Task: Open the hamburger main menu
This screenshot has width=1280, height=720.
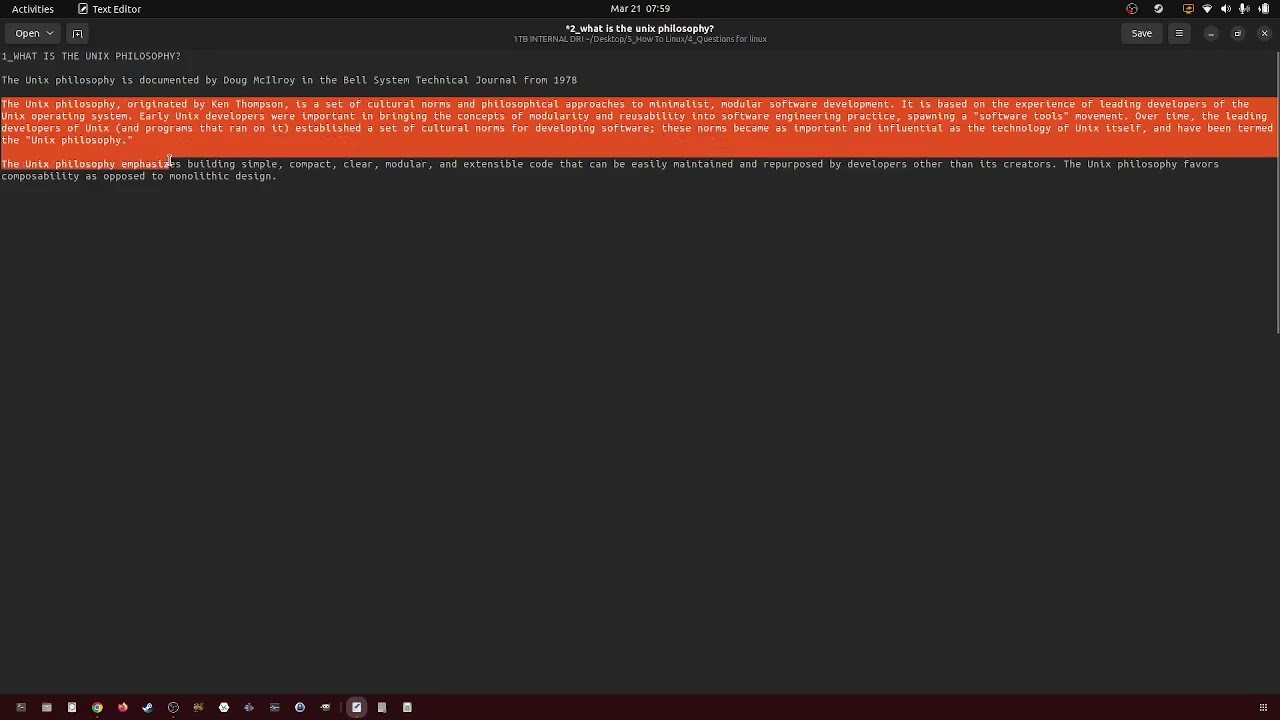Action: click(1179, 33)
